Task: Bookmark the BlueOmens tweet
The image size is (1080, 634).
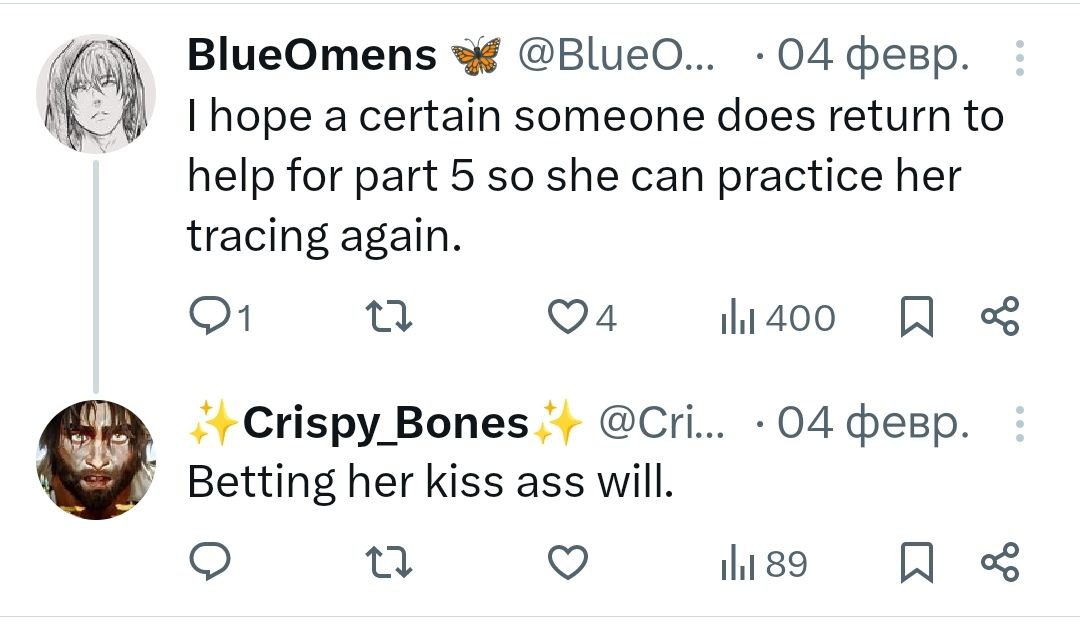Action: [x=917, y=316]
